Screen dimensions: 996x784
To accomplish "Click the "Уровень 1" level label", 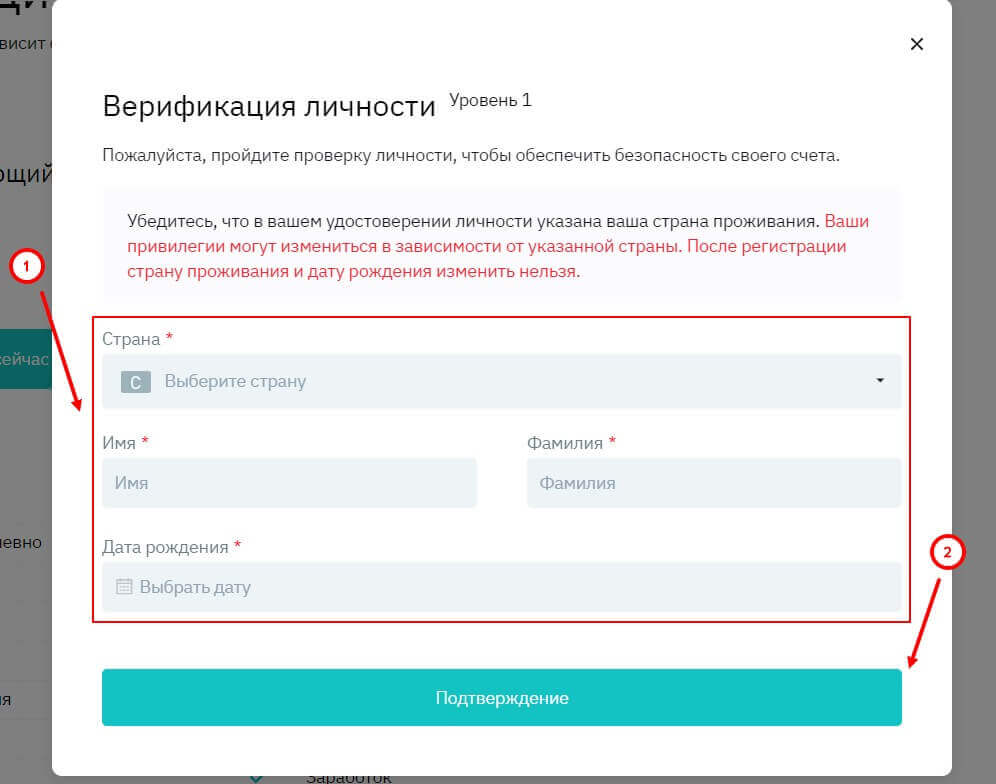I will (x=490, y=101).
